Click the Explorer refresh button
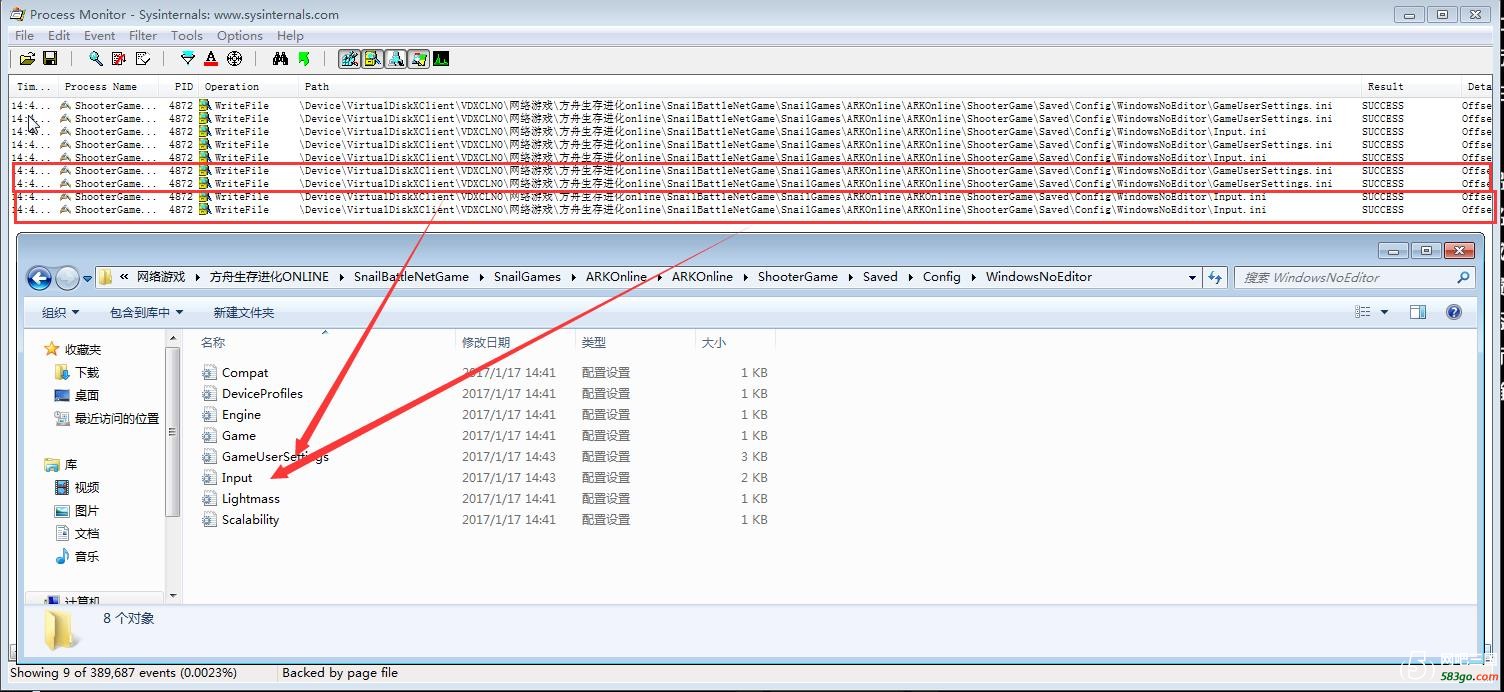1504x692 pixels. pos(1215,277)
